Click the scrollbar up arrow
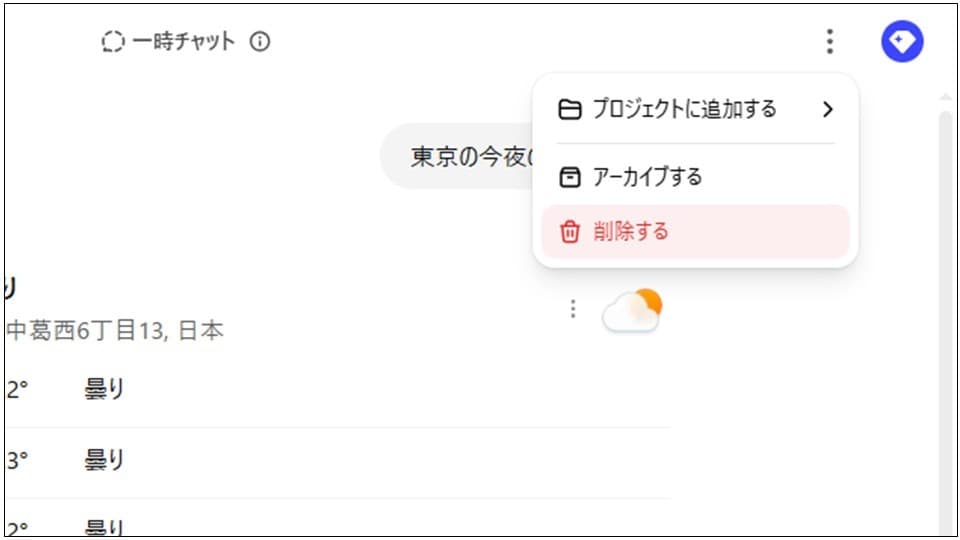This screenshot has height=540, width=960. coord(945,97)
